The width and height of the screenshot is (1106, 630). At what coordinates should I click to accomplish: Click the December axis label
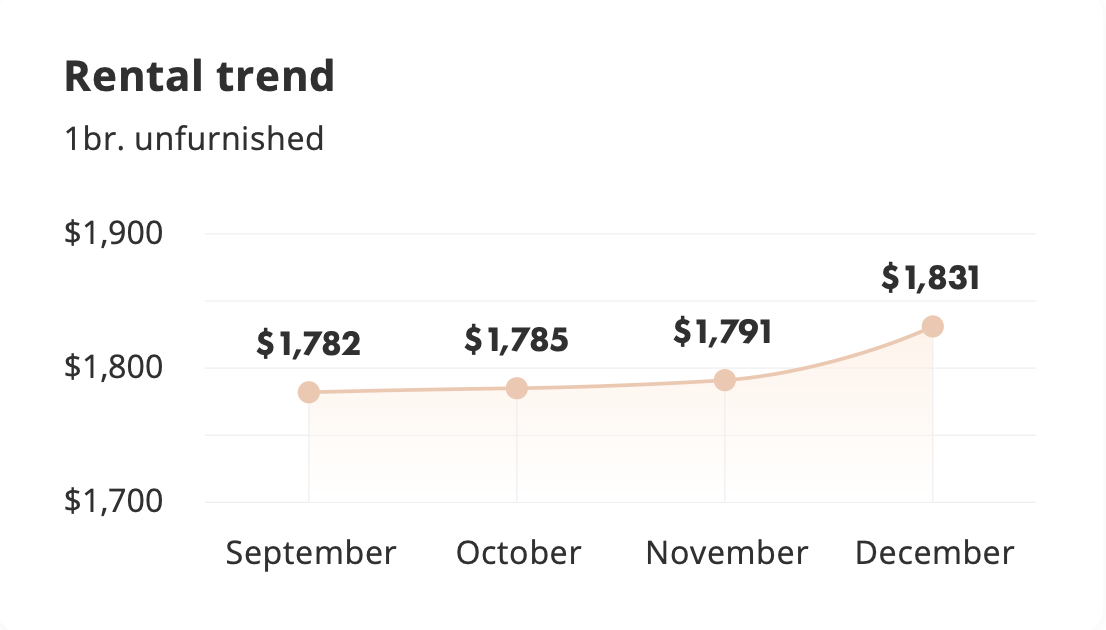click(935, 553)
